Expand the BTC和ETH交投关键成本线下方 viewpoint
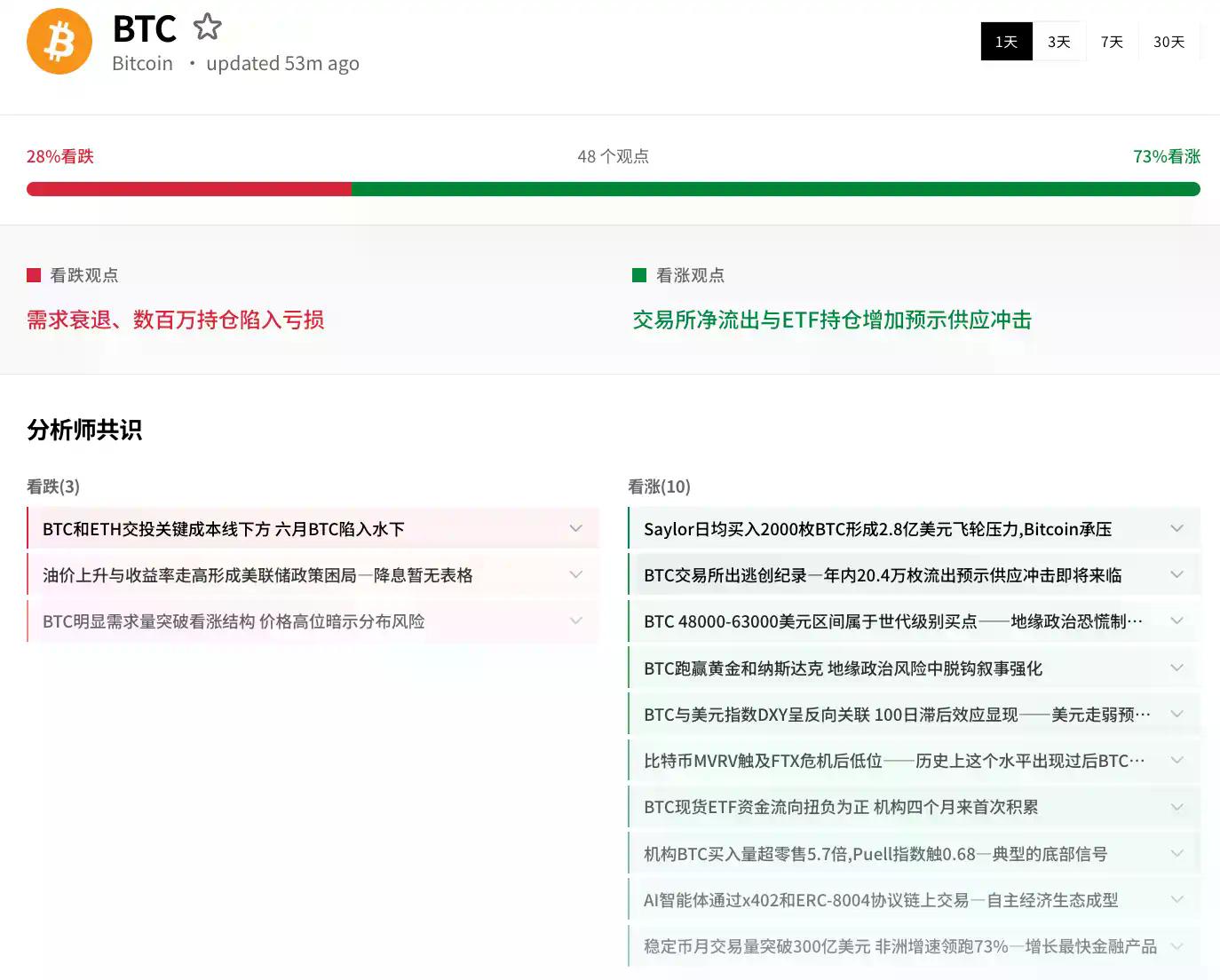Screen dimensions: 1220x980 pos(575,528)
